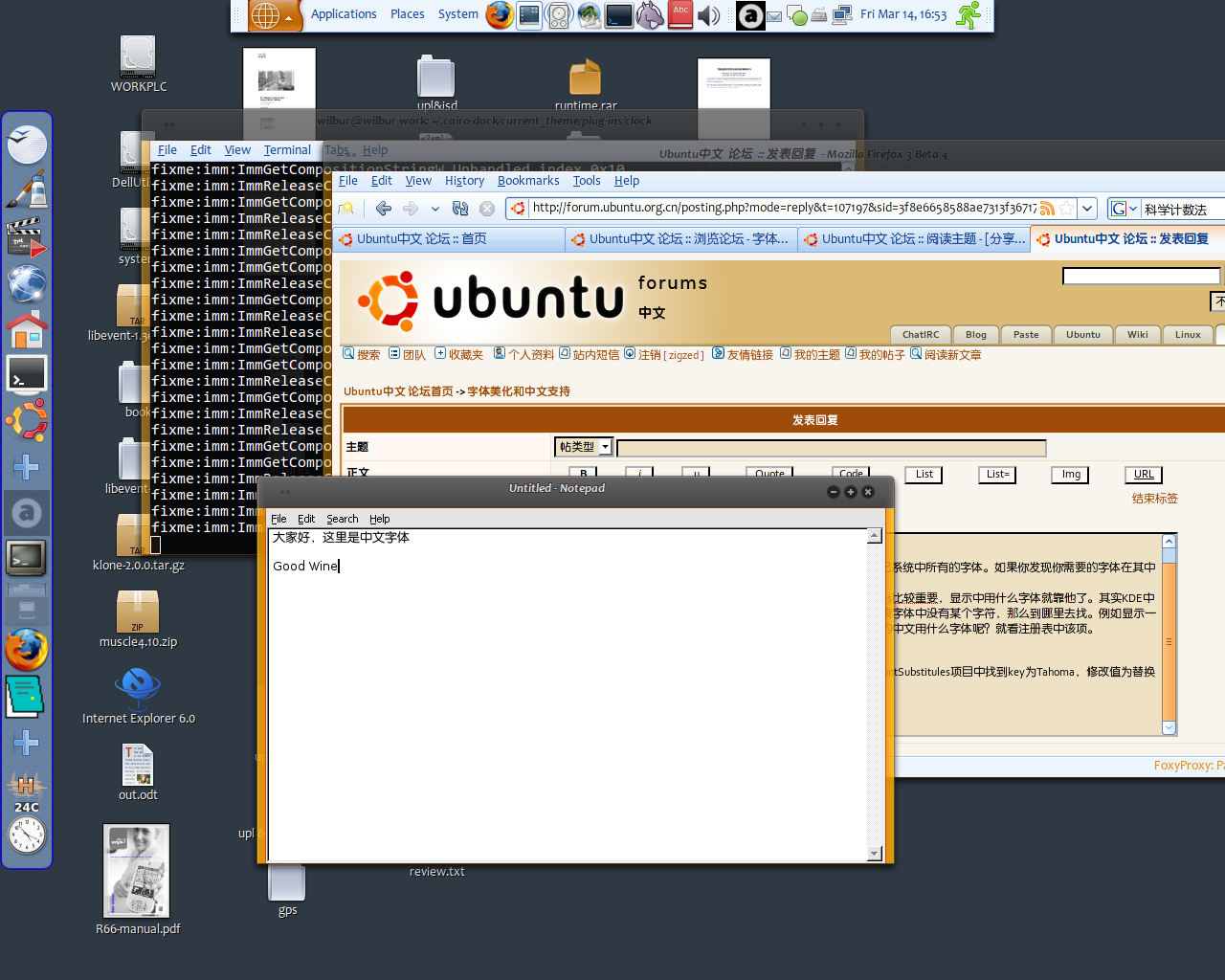Open the Firefox Bookmarks menu

pyautogui.click(x=528, y=181)
